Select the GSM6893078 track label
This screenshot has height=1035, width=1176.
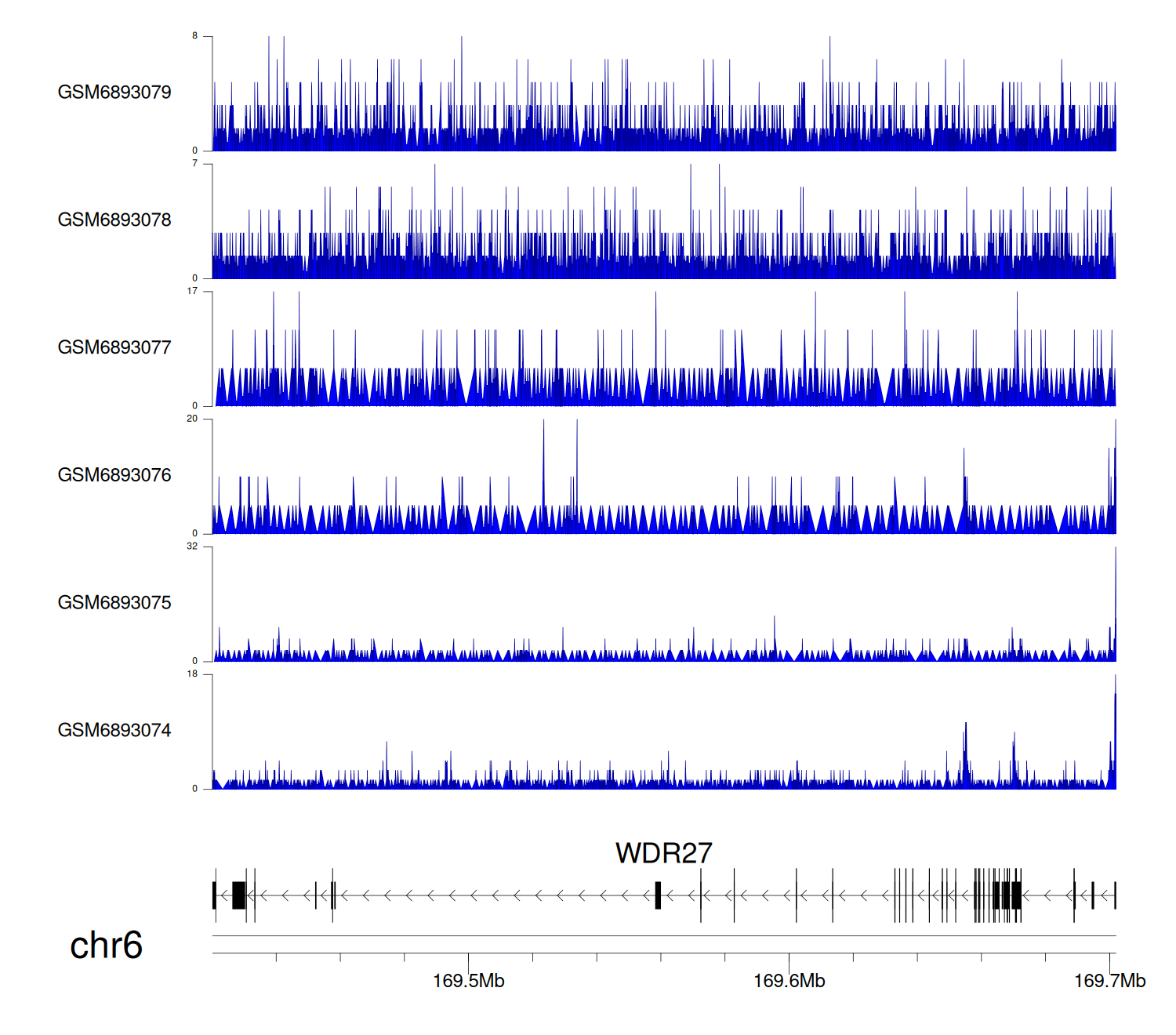114,220
